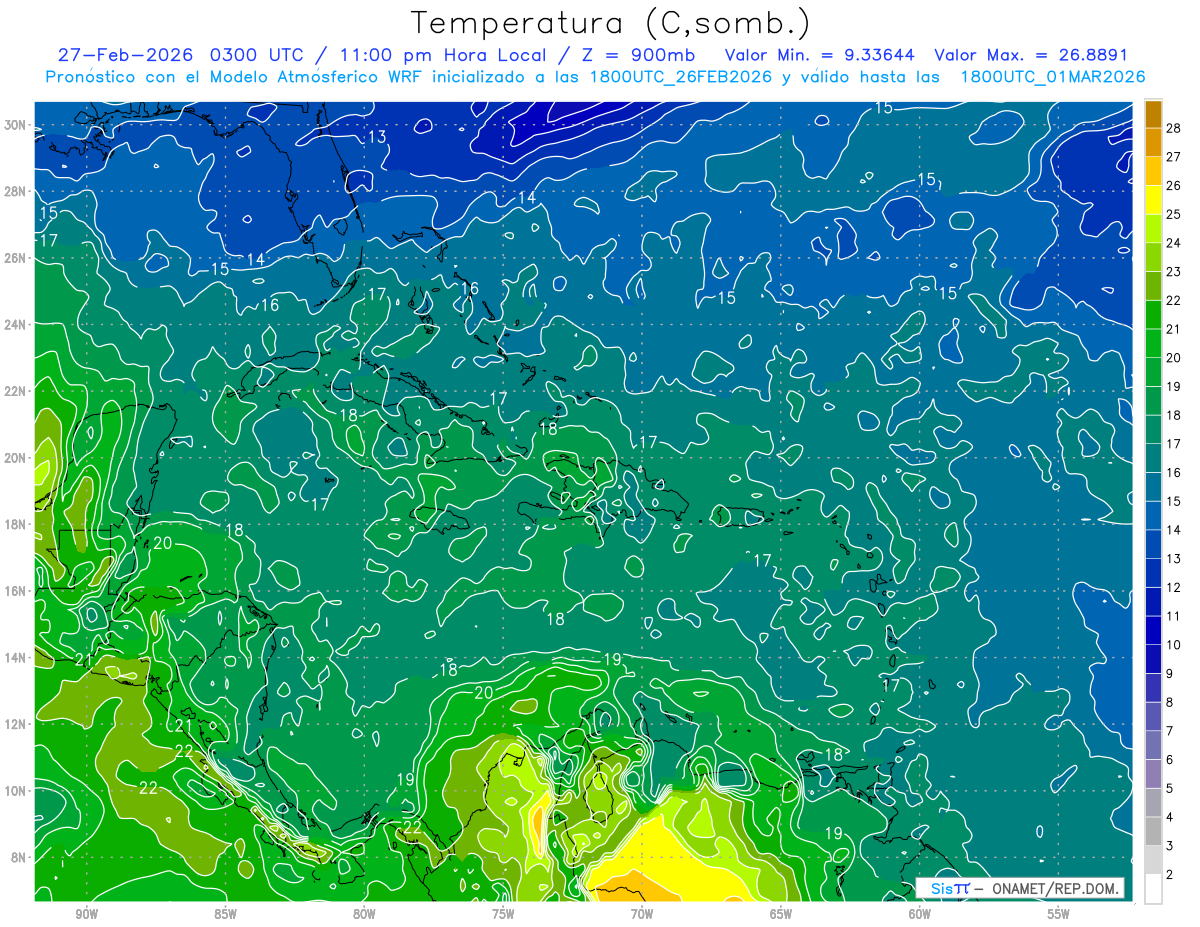The width and height of the screenshot is (1200, 927).
Task: Select valid-until time 1800UTC_01MAR2026
Action: pos(1053,77)
